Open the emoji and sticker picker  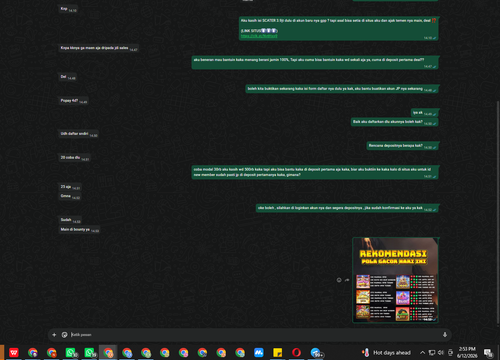click(64, 335)
